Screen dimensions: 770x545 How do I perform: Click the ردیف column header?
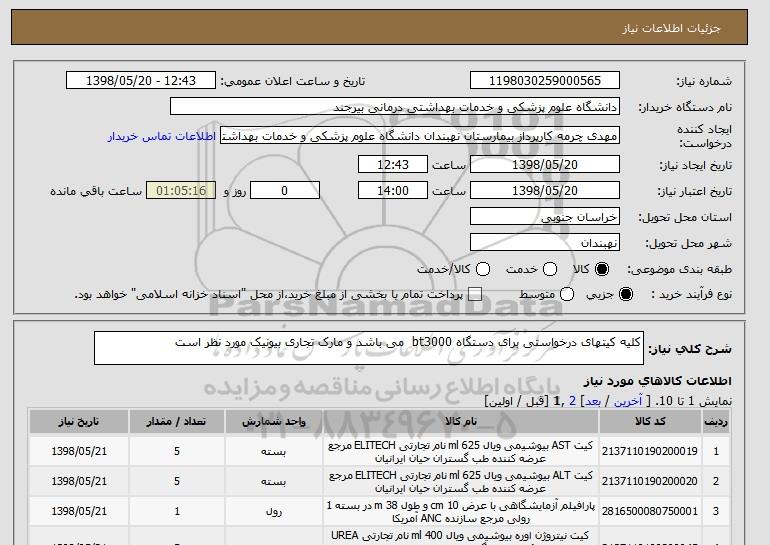(x=715, y=422)
